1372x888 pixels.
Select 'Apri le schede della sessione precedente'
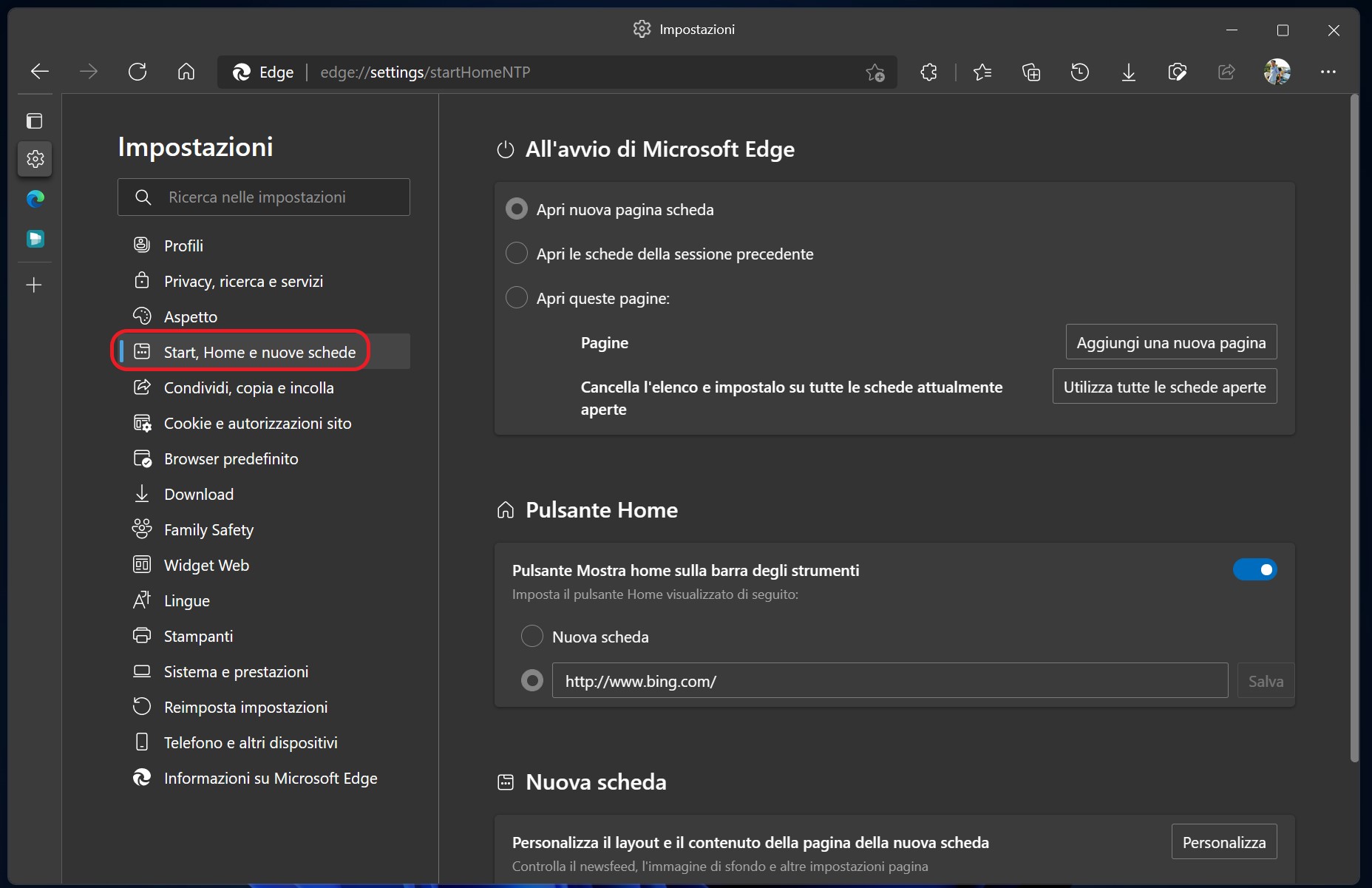coord(517,254)
